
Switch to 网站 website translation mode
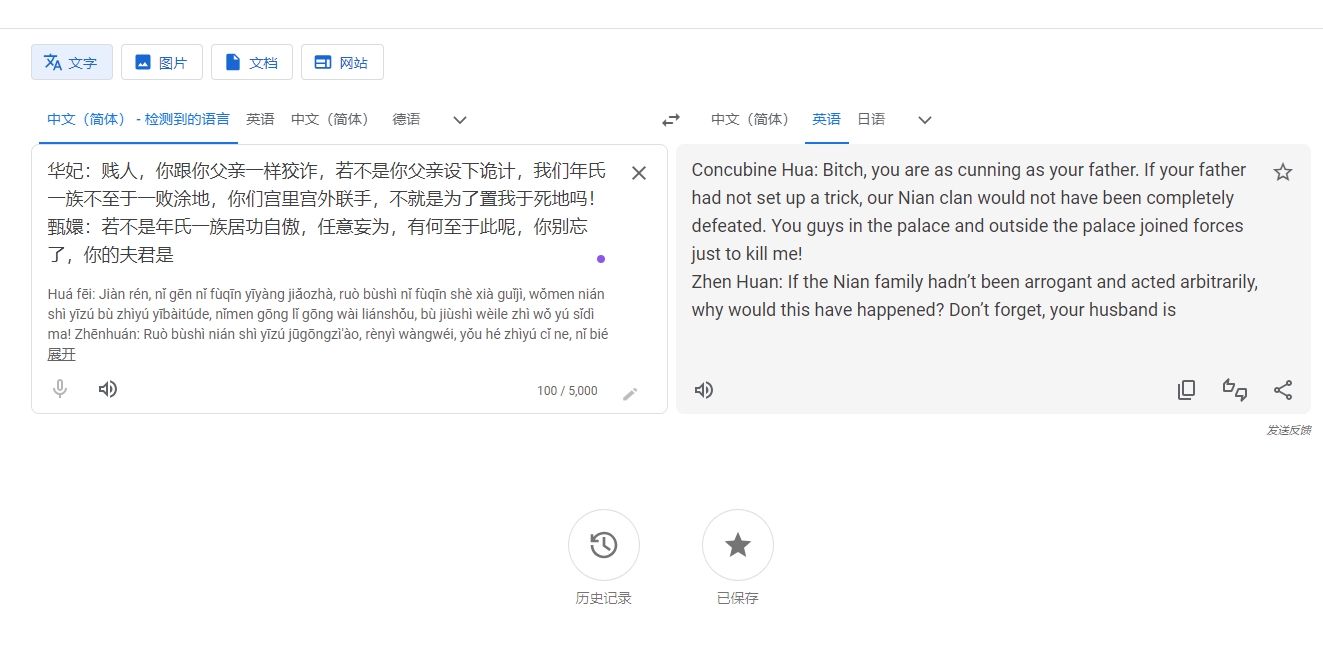point(343,61)
